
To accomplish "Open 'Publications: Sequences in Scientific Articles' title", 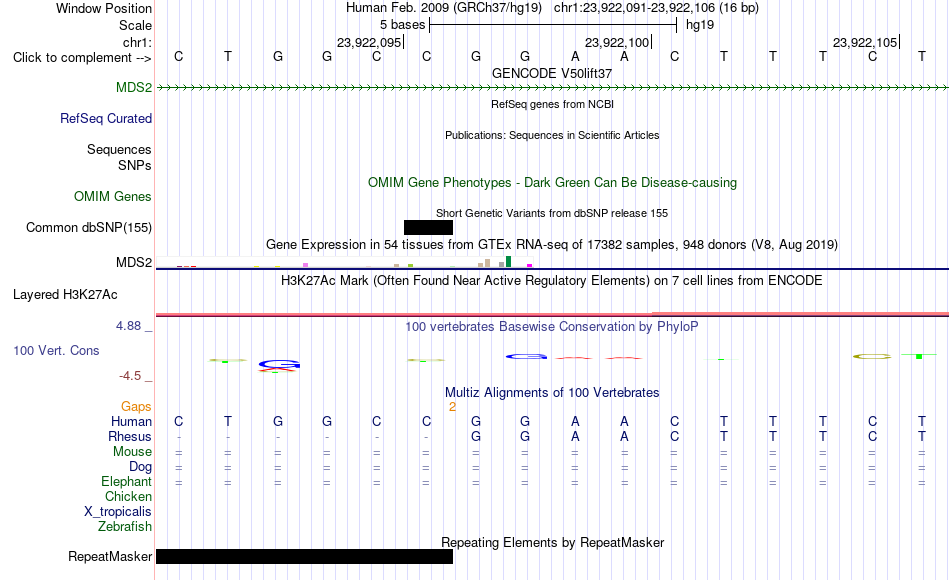I will 552,135.
